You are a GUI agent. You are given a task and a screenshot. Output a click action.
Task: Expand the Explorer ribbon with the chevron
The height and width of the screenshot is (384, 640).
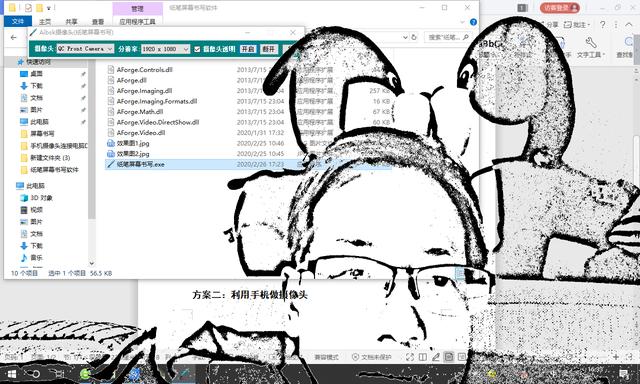(x=462, y=22)
